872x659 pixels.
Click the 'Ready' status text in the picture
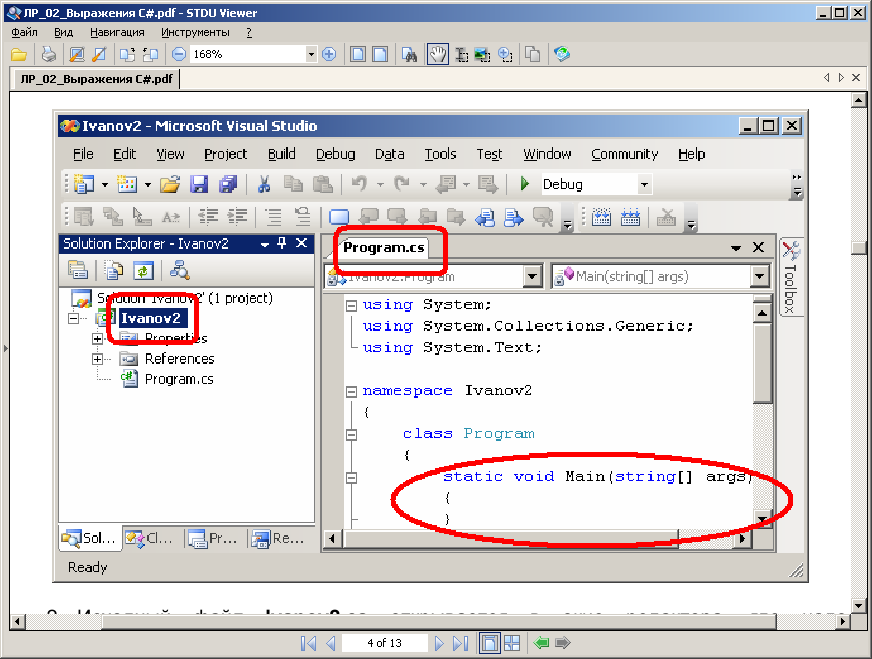tap(87, 567)
